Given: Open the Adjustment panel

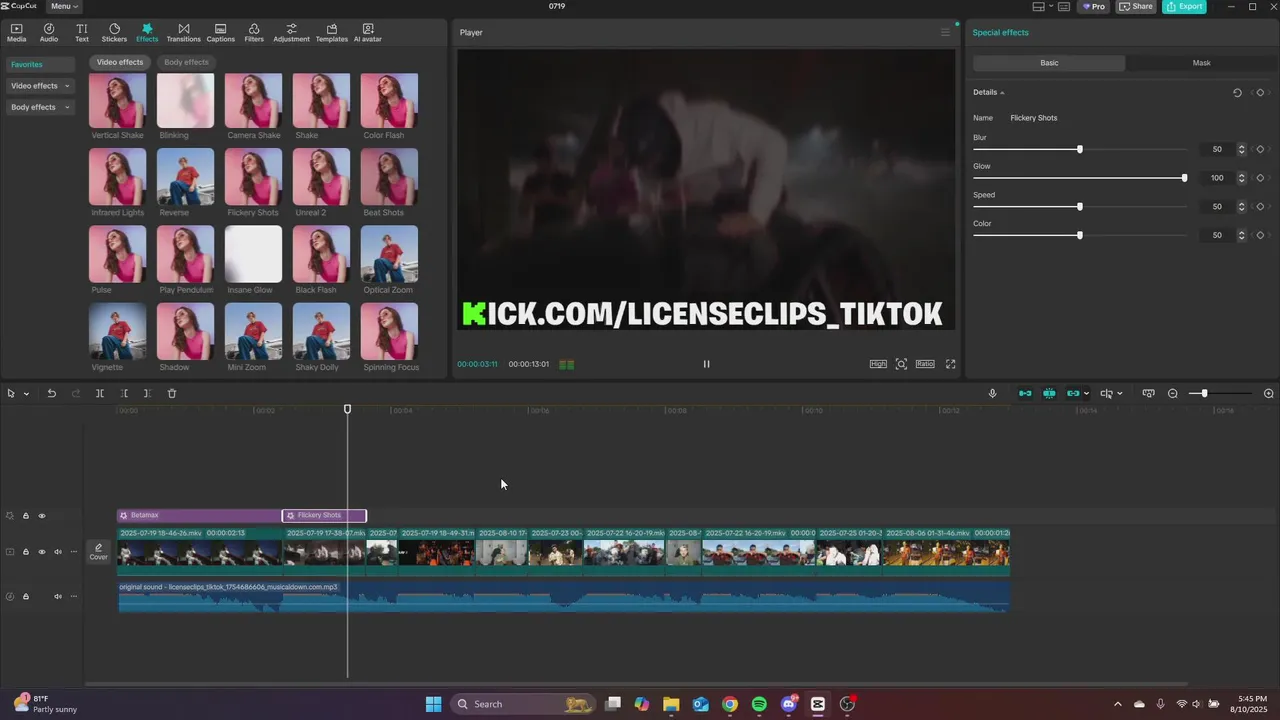Looking at the screenshot, I should click(291, 33).
